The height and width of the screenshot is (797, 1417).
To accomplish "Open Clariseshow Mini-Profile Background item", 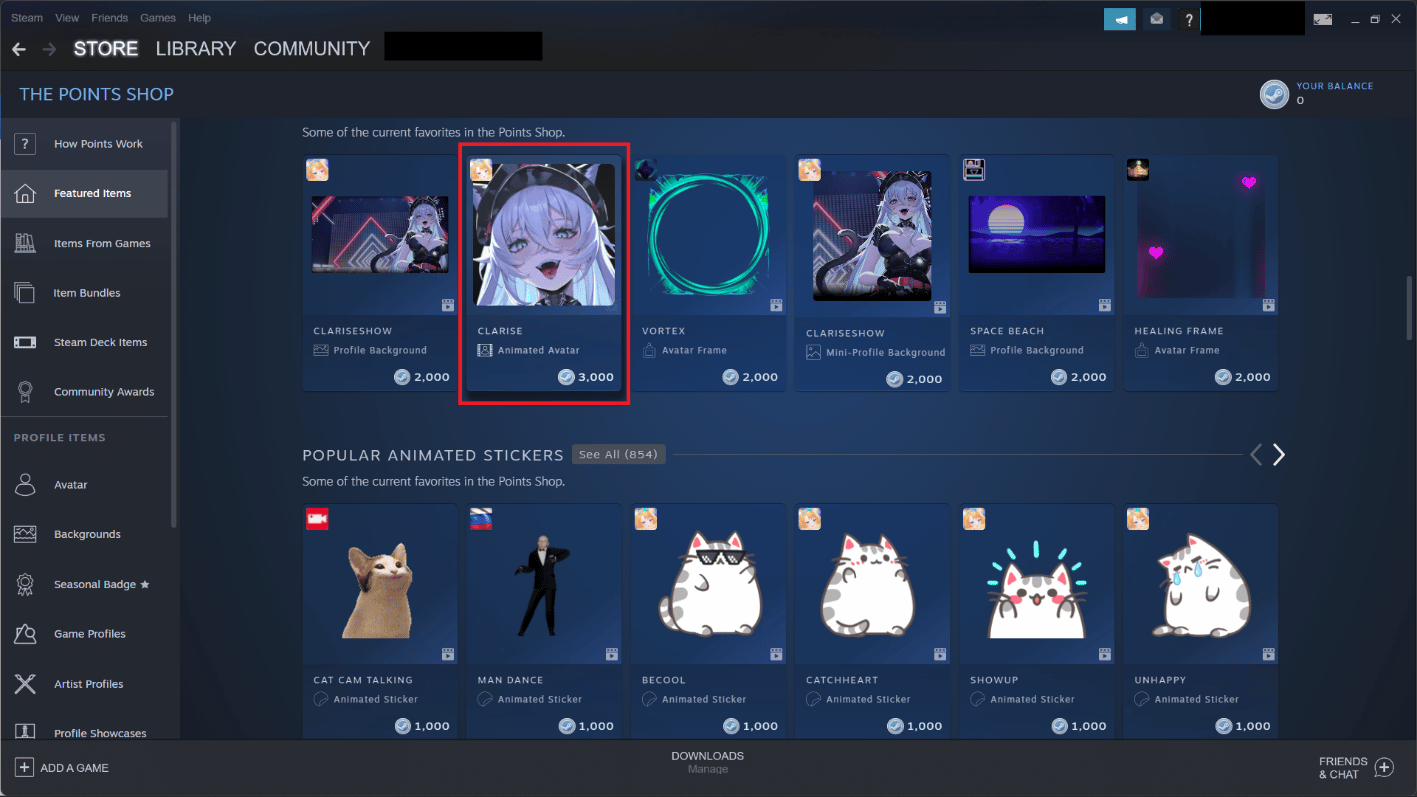I will pos(872,273).
